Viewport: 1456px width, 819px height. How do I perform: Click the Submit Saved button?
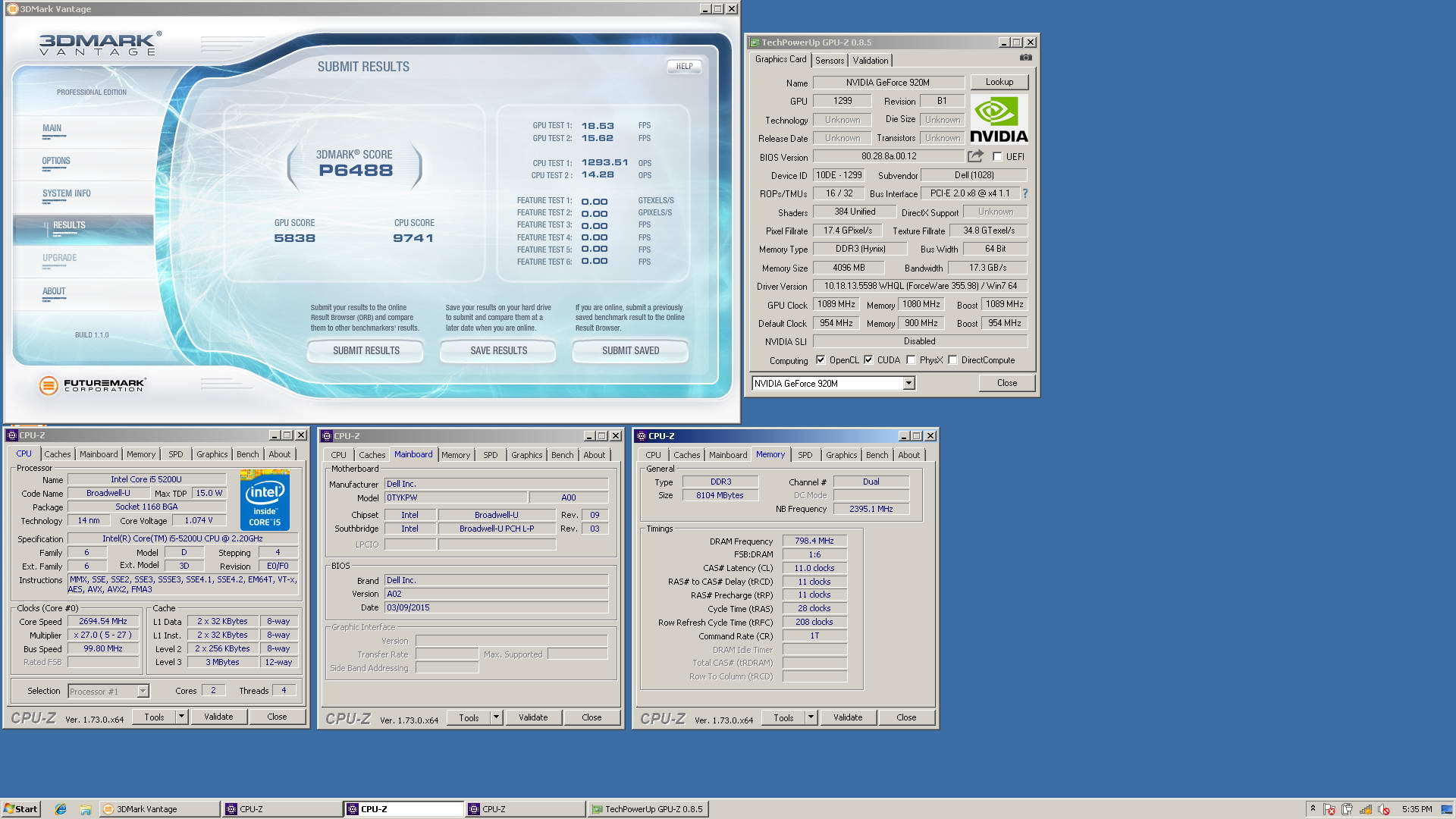[630, 350]
